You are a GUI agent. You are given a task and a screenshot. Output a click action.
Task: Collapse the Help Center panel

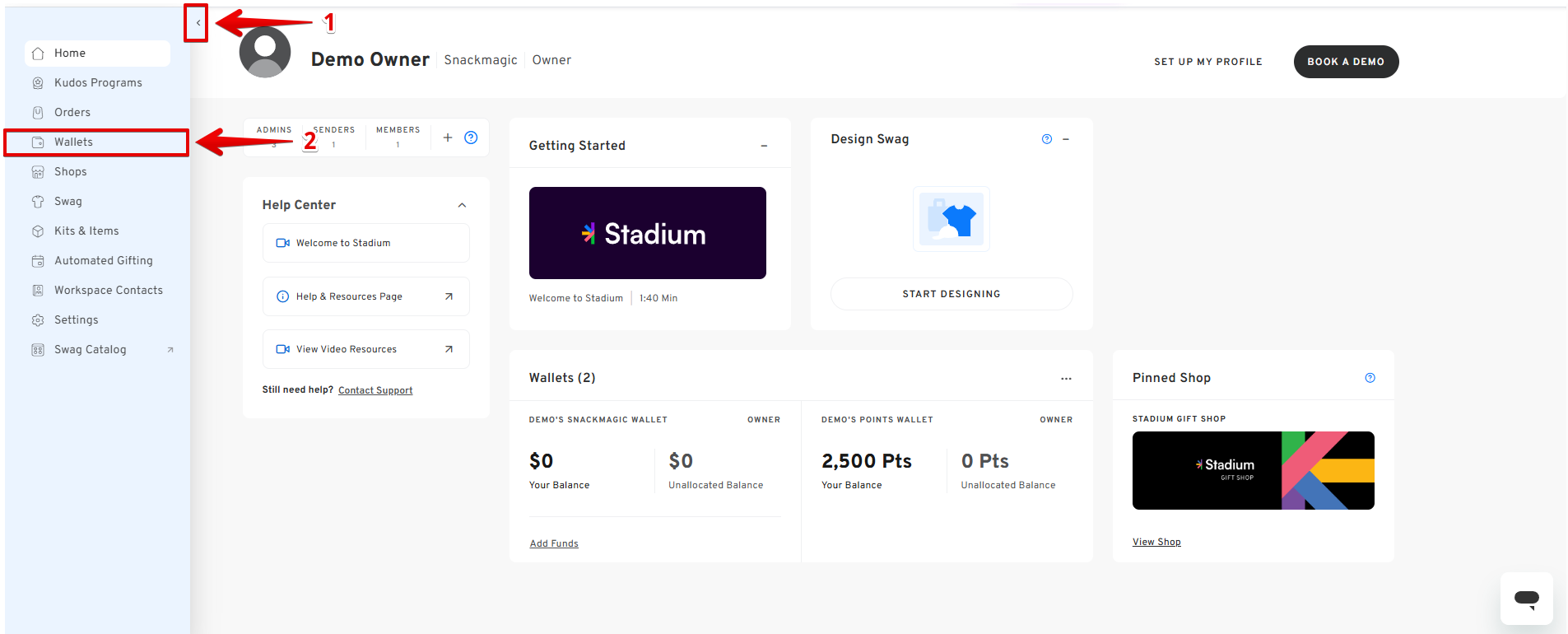(x=462, y=205)
